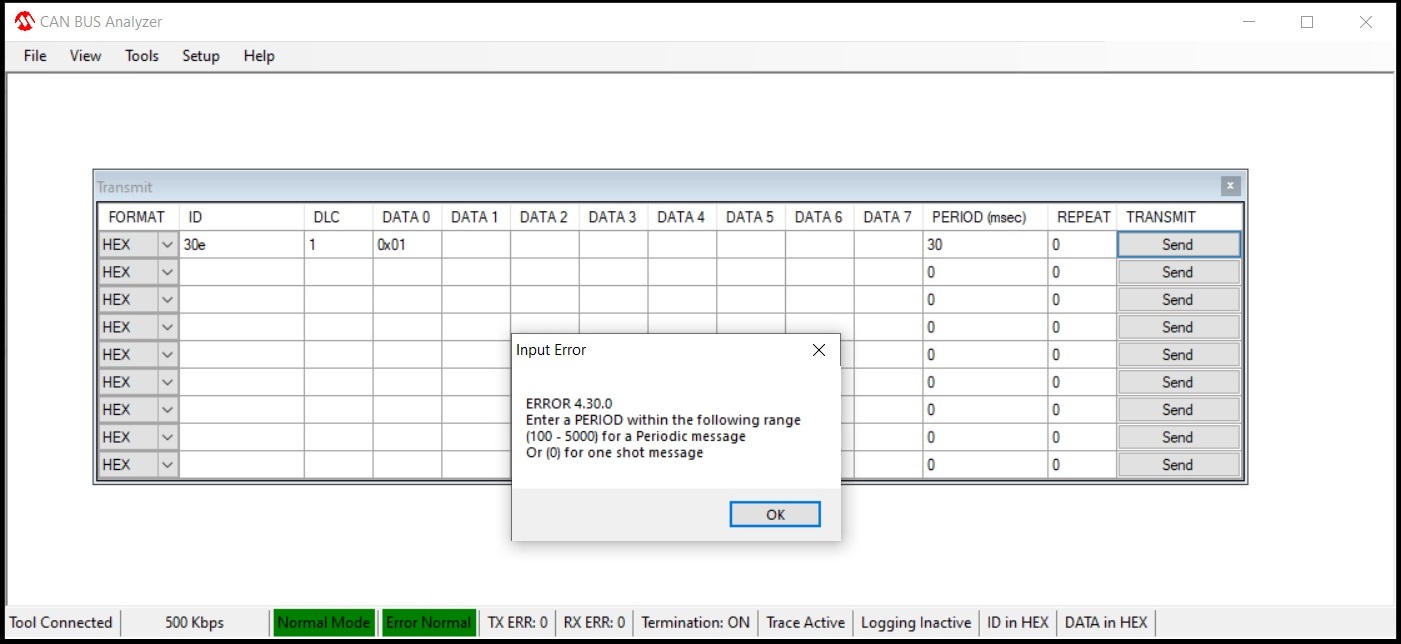Click the Termination: ON status item
Image resolution: width=1401 pixels, height=644 pixels.
pos(695,622)
